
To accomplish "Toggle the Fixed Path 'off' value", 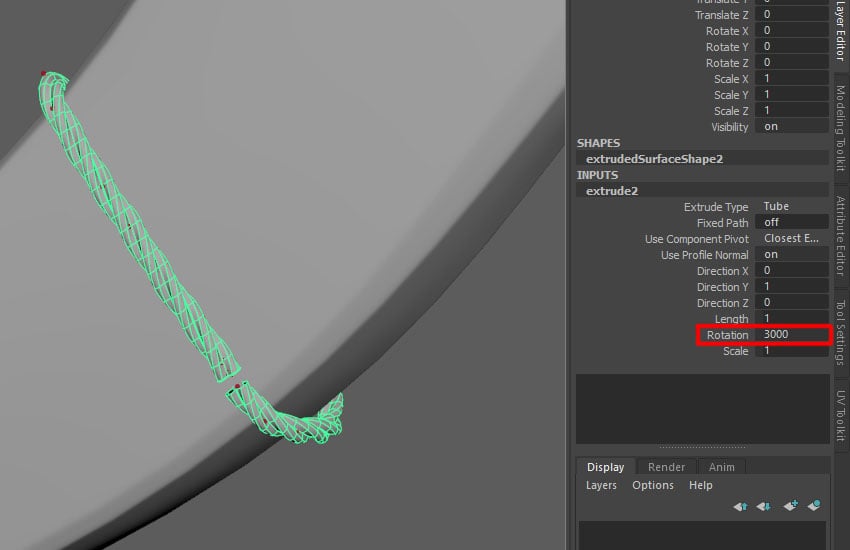I will coord(791,222).
